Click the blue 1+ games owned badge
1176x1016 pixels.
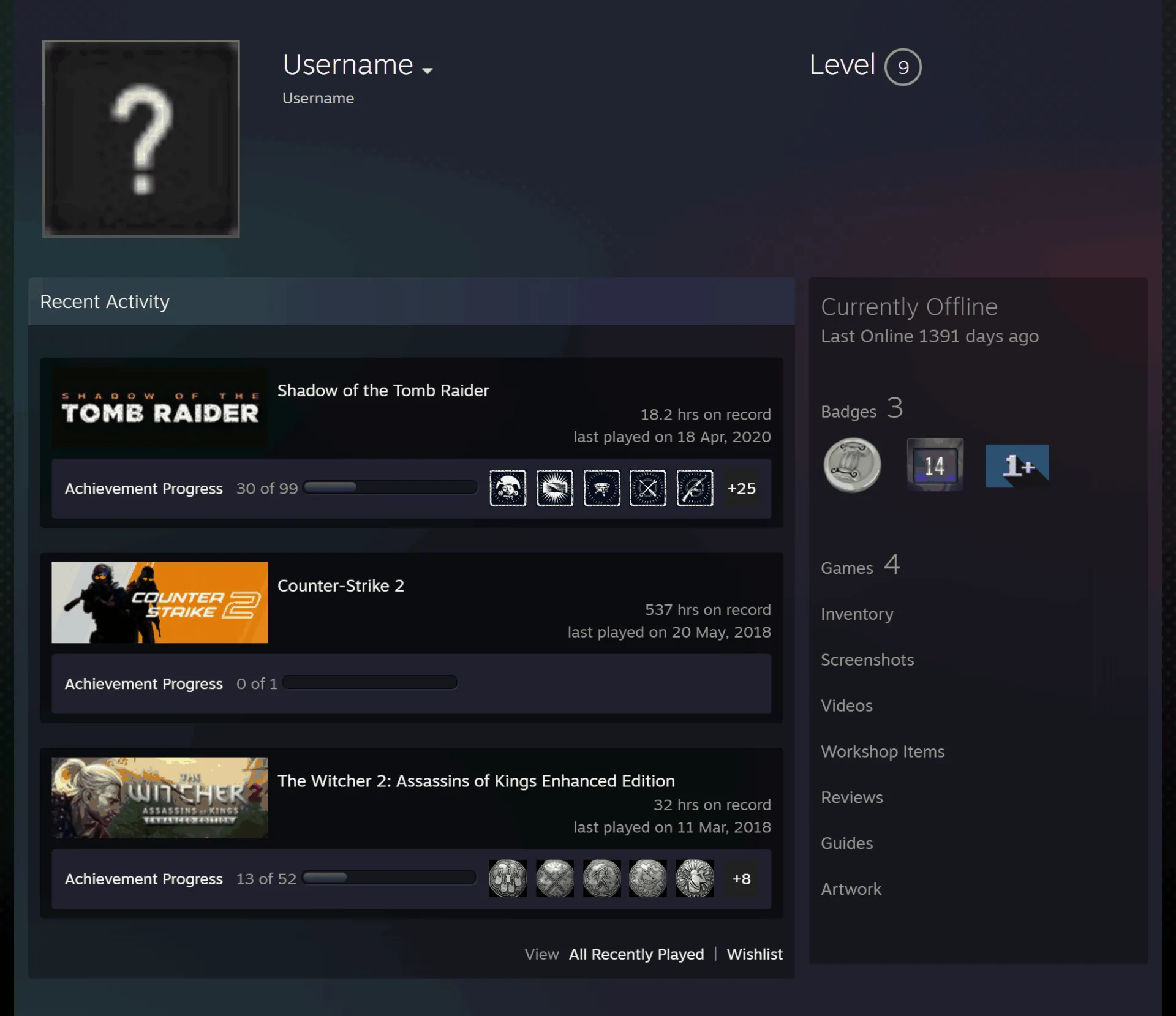pyautogui.click(x=1017, y=466)
